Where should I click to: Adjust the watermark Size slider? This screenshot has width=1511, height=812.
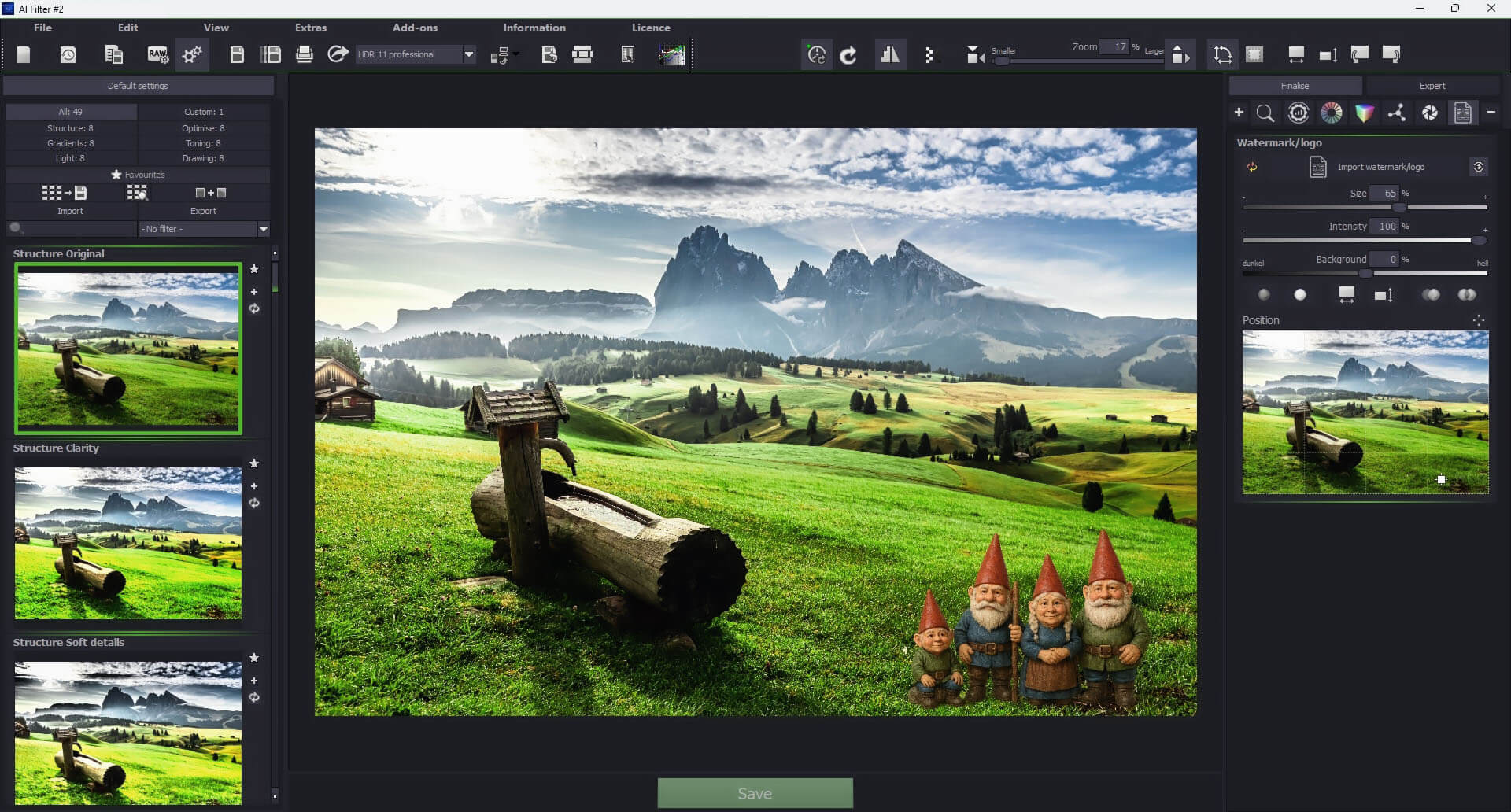click(1398, 207)
